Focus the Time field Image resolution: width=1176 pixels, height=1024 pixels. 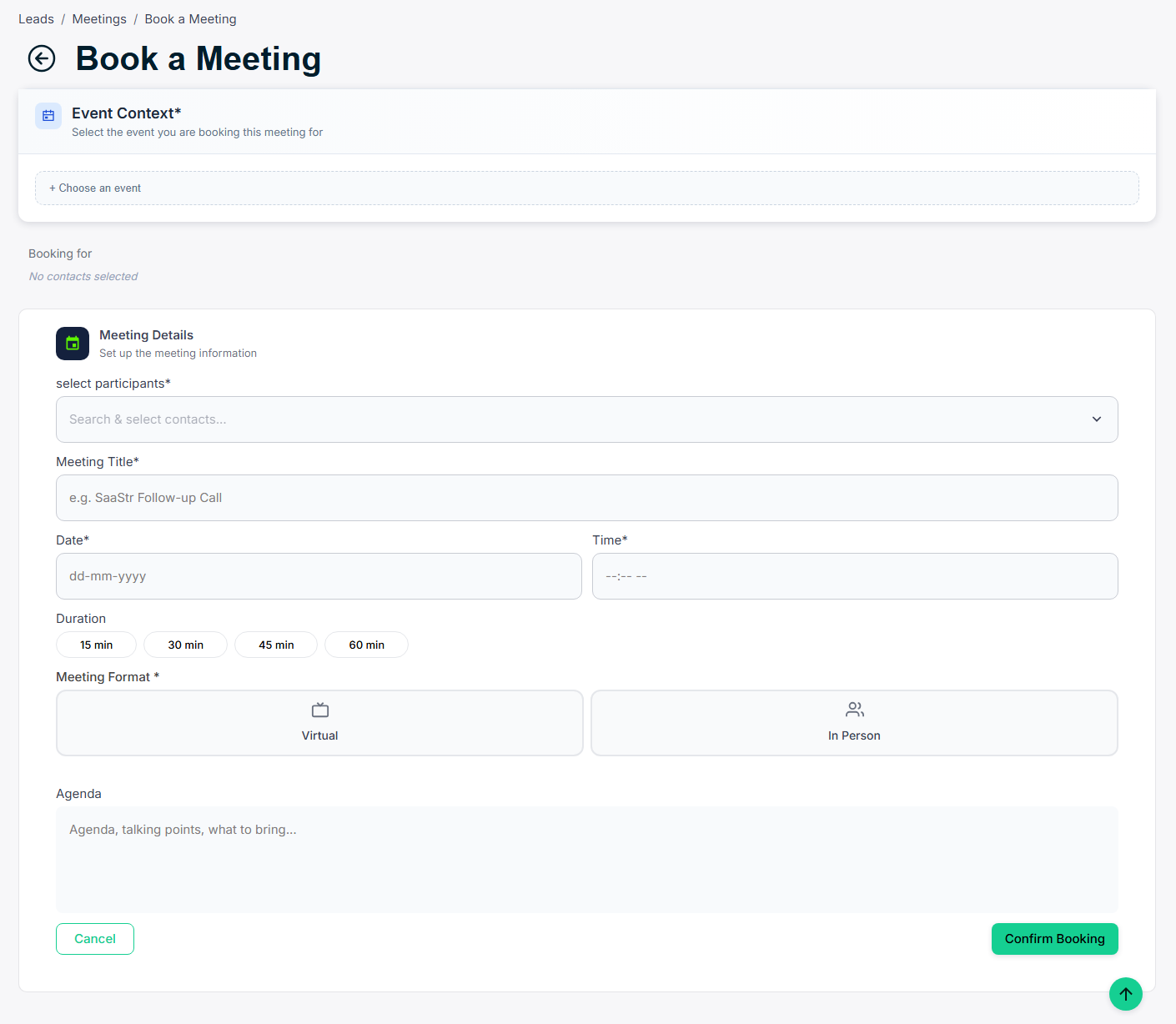(x=855, y=576)
